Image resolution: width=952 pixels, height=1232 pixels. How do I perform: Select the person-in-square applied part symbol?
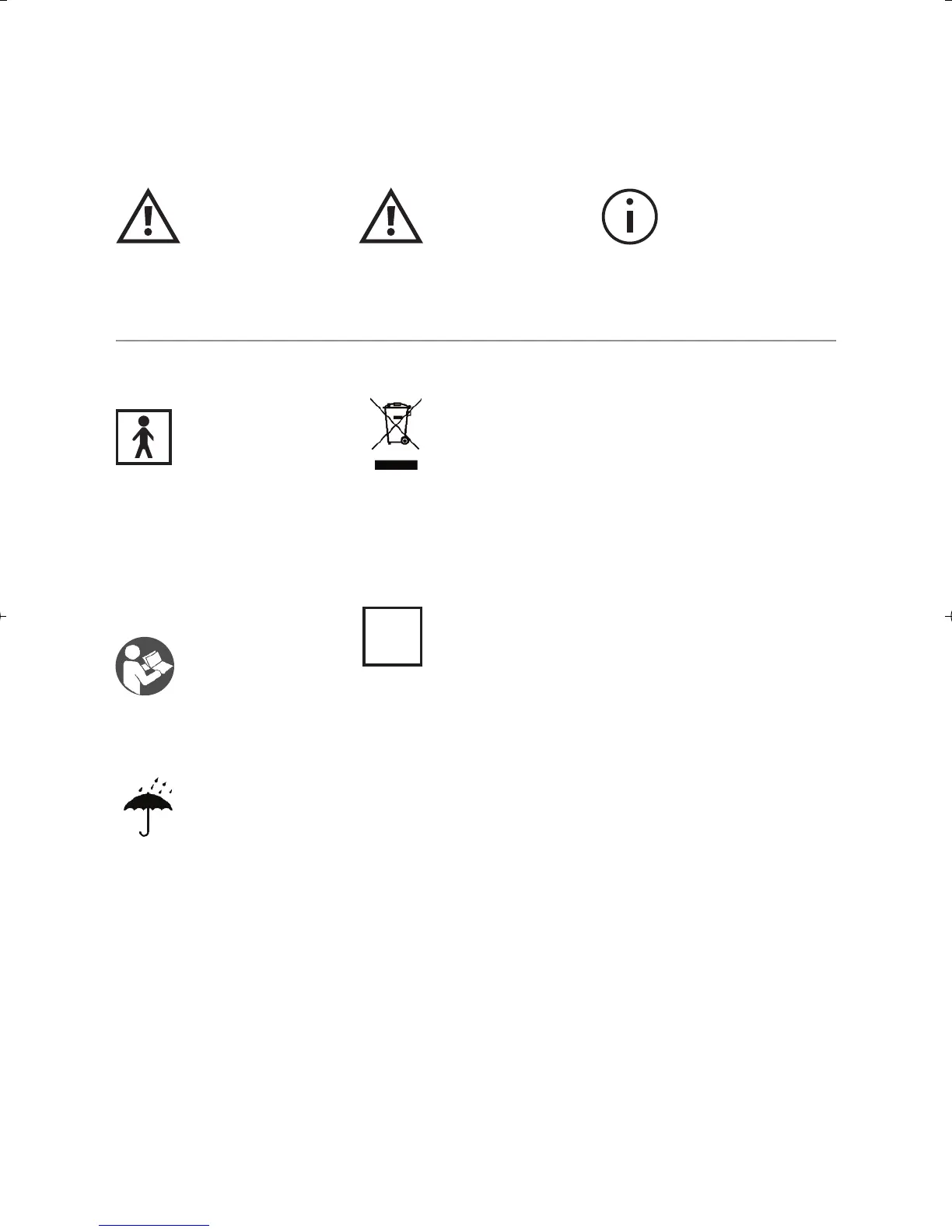[x=144, y=437]
